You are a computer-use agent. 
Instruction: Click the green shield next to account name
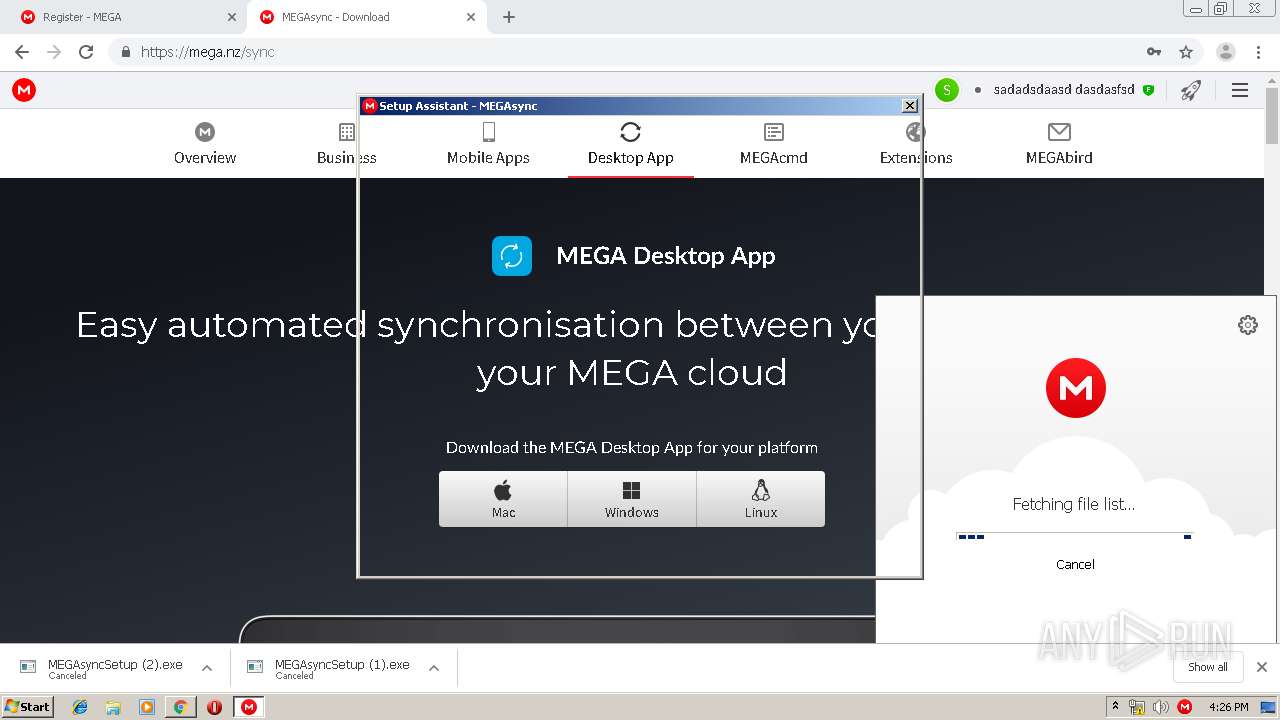click(1148, 90)
